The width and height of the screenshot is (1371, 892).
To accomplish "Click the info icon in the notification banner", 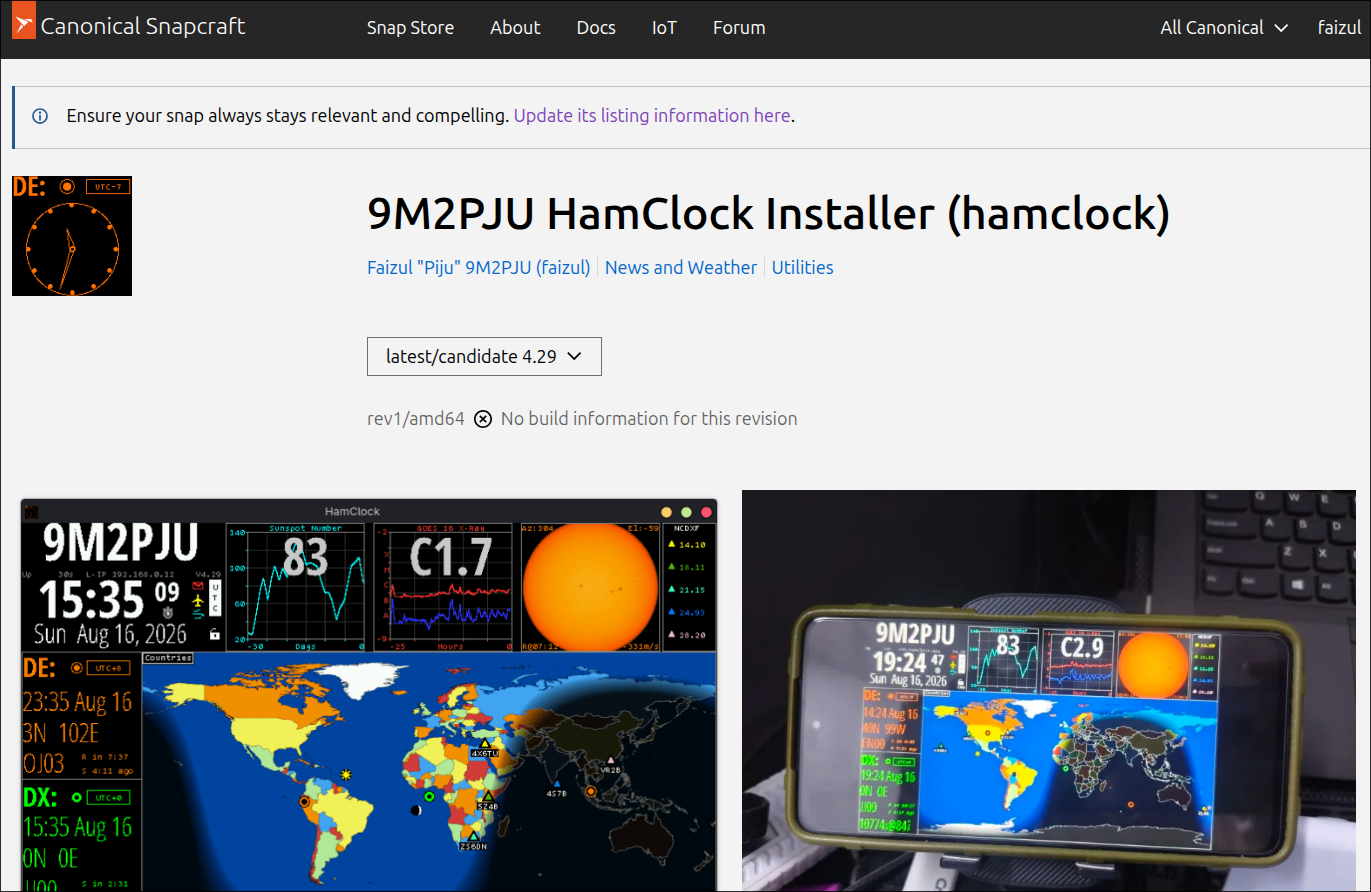I will [x=40, y=116].
